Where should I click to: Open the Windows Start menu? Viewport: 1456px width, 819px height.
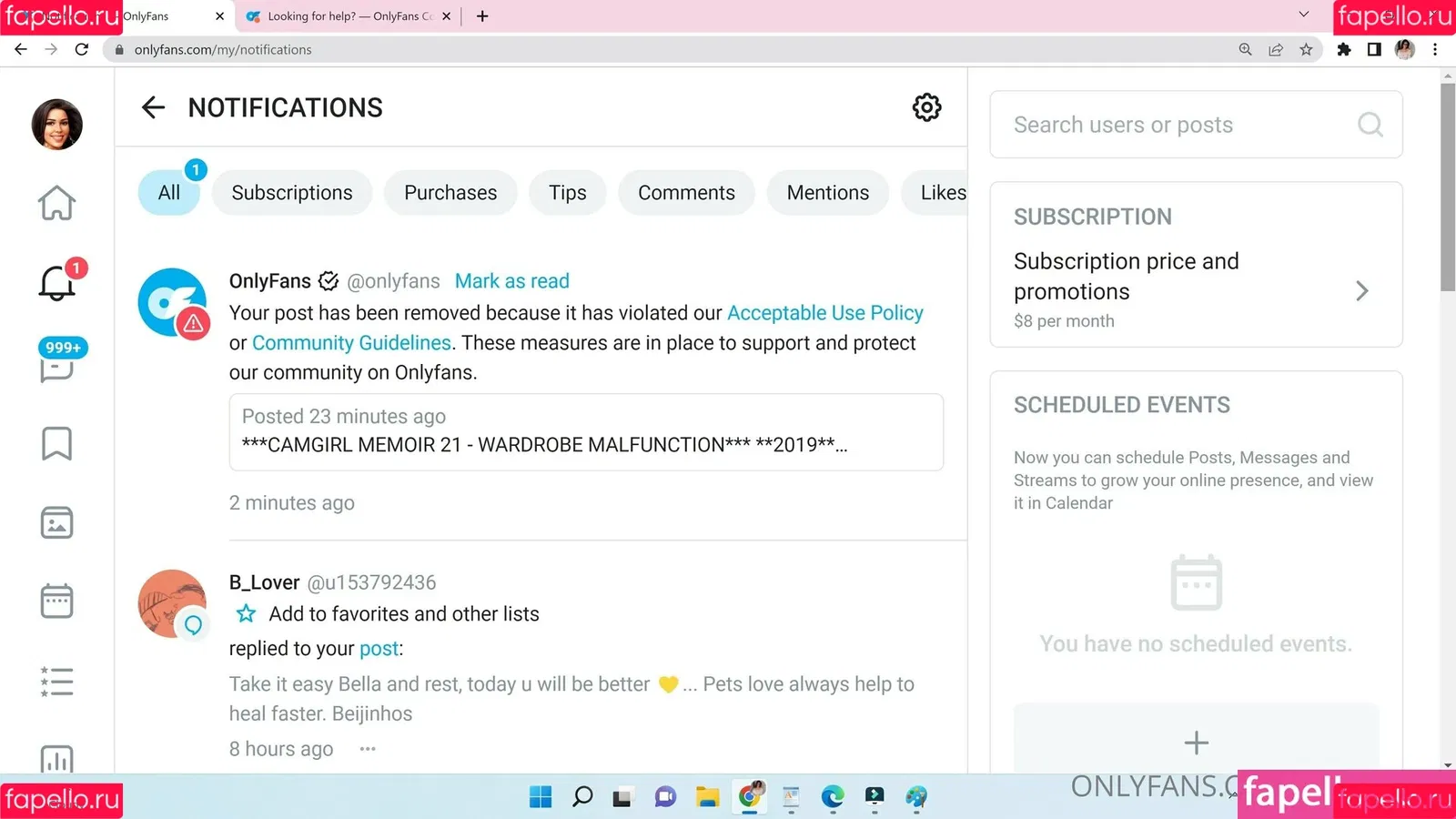coord(541,797)
